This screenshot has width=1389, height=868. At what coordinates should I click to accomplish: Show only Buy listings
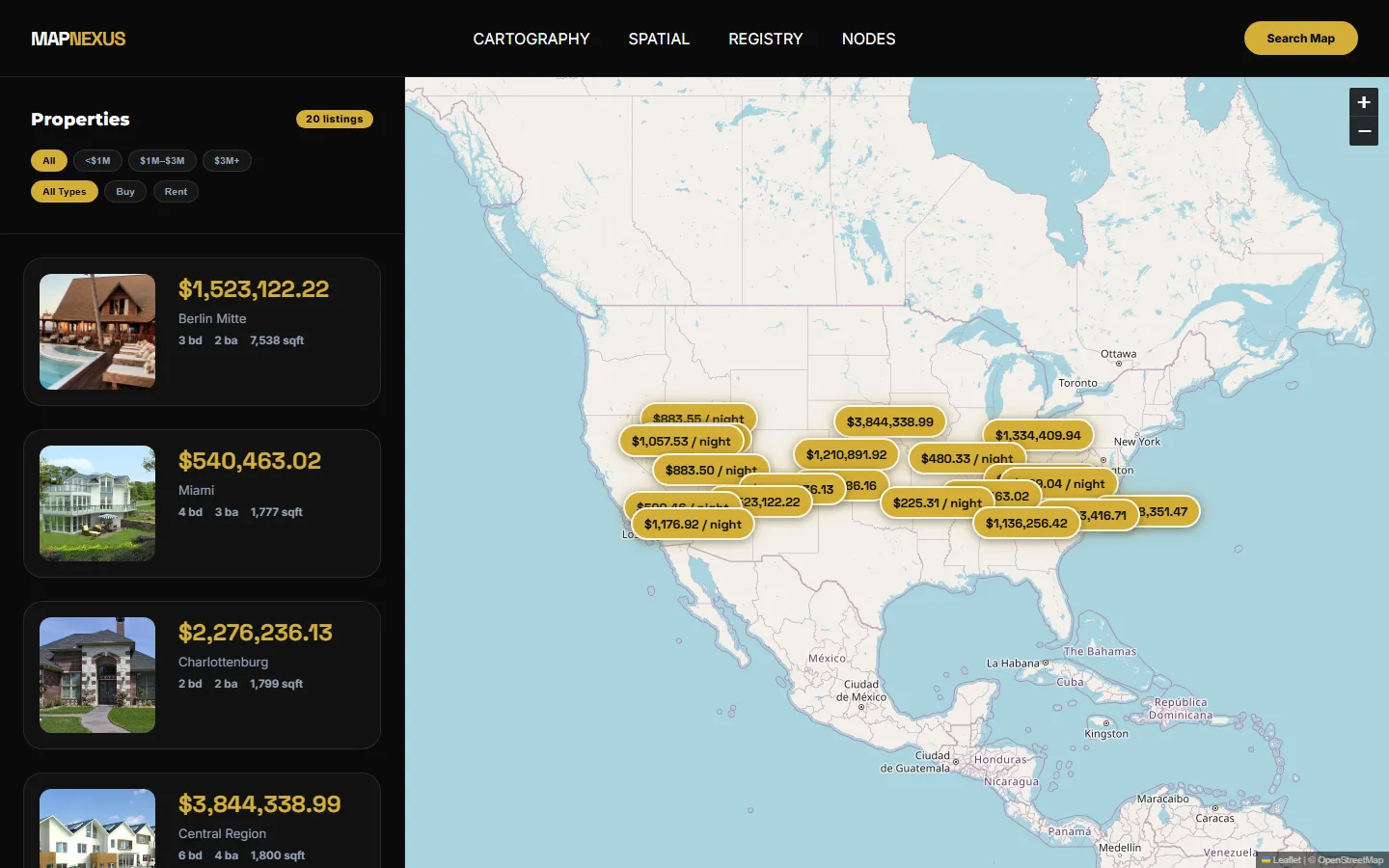point(125,192)
